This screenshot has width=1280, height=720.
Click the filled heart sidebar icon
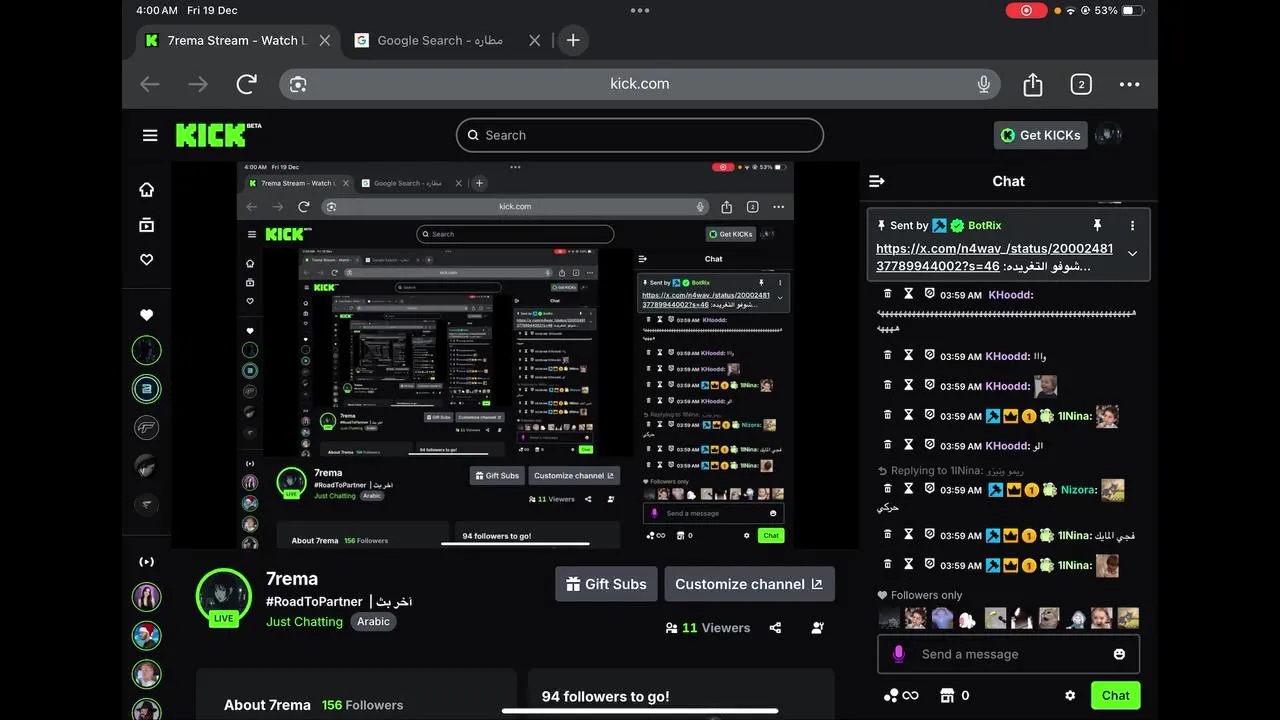click(x=147, y=315)
